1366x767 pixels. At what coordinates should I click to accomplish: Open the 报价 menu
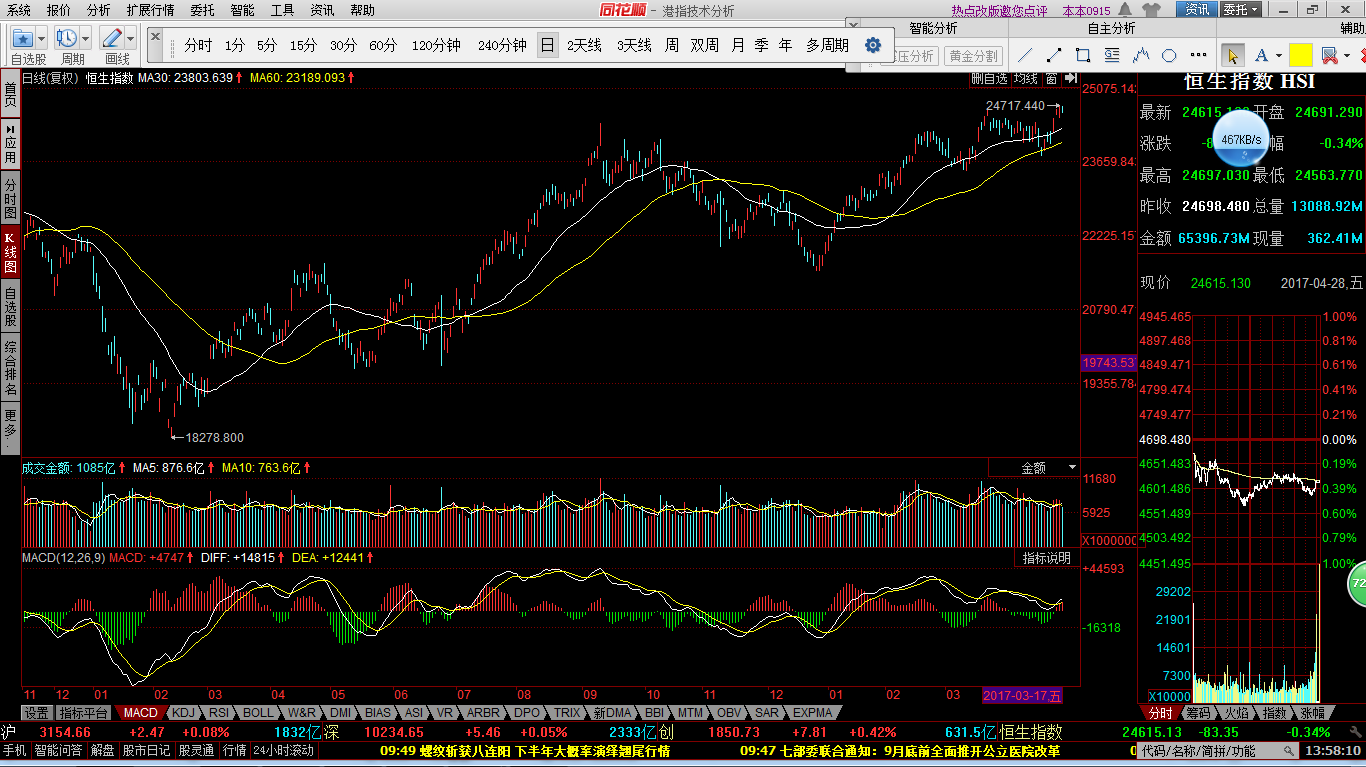coord(59,10)
